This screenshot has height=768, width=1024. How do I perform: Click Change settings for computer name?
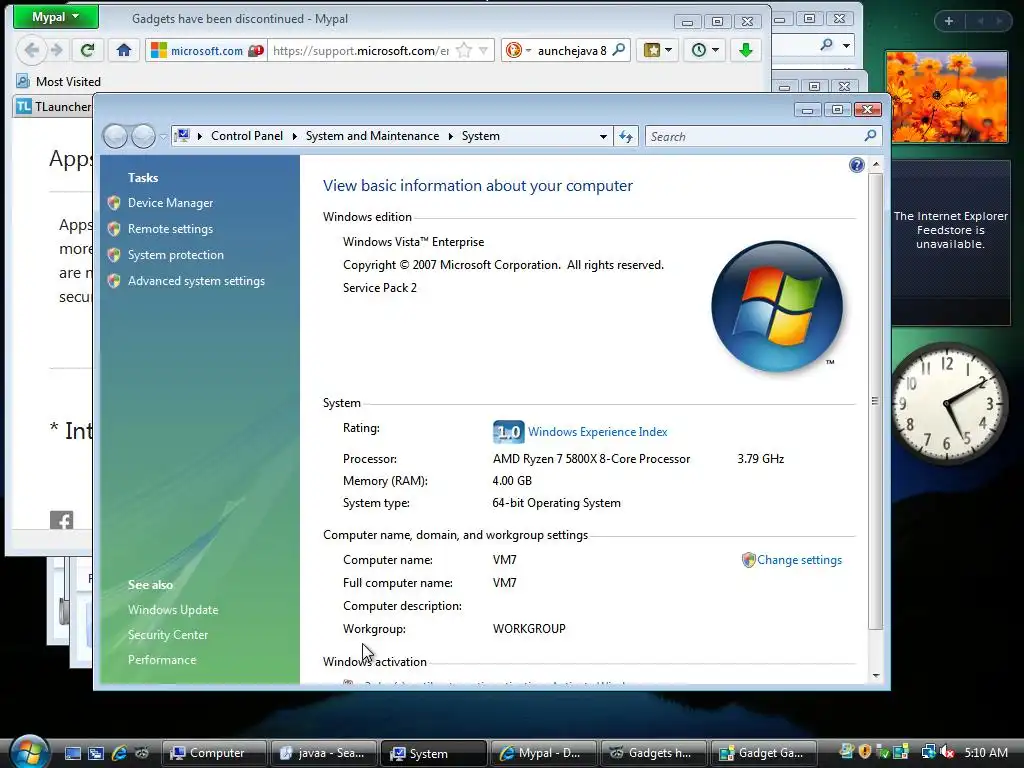click(799, 560)
